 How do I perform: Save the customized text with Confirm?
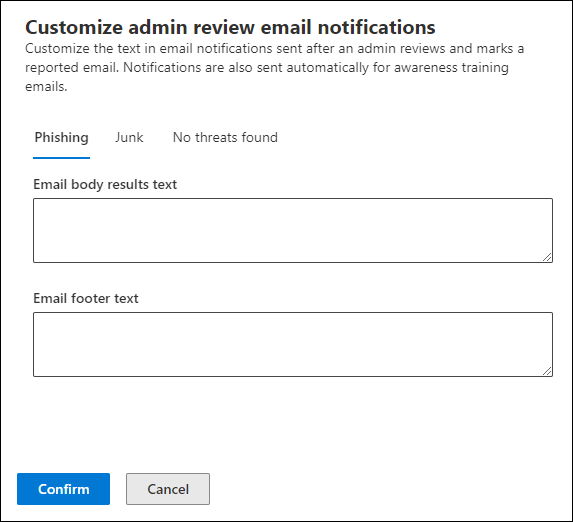(63, 489)
